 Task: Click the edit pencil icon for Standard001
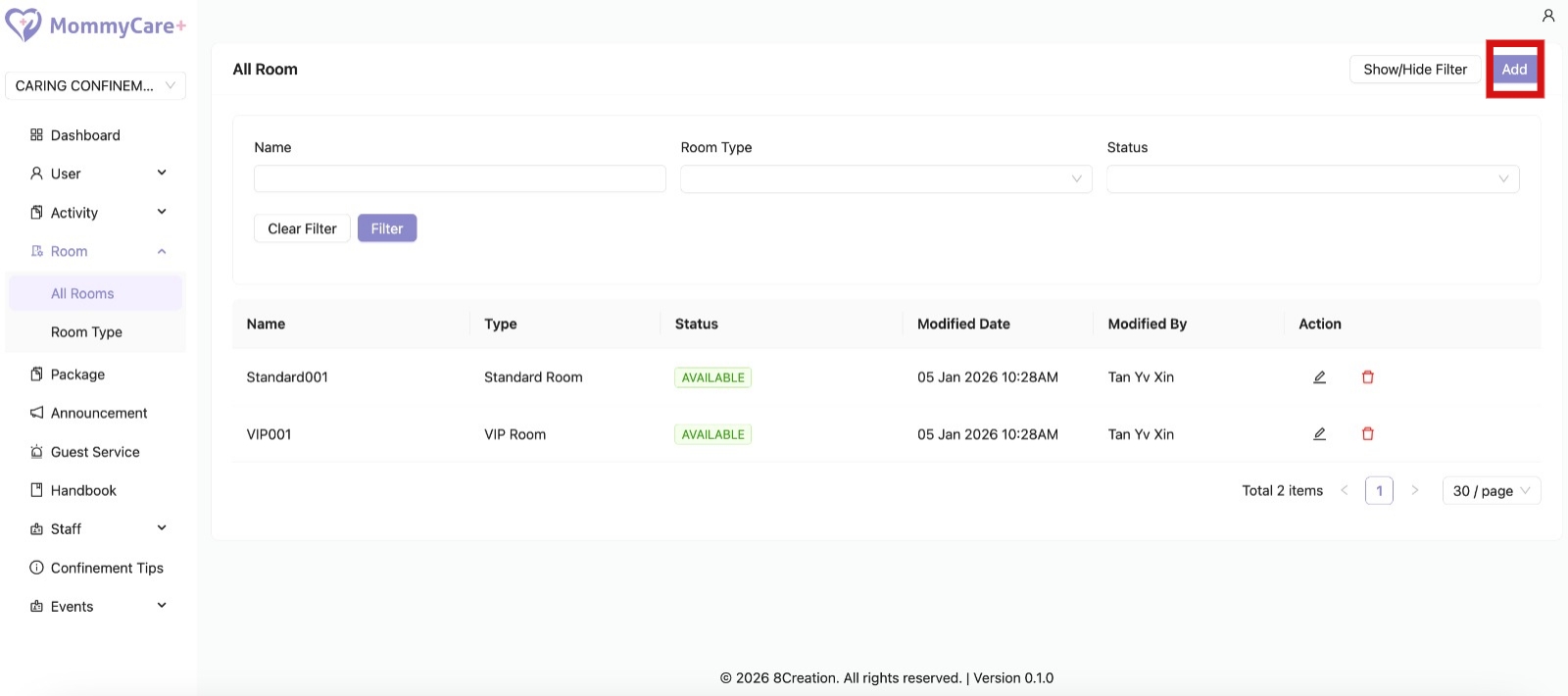click(1319, 377)
